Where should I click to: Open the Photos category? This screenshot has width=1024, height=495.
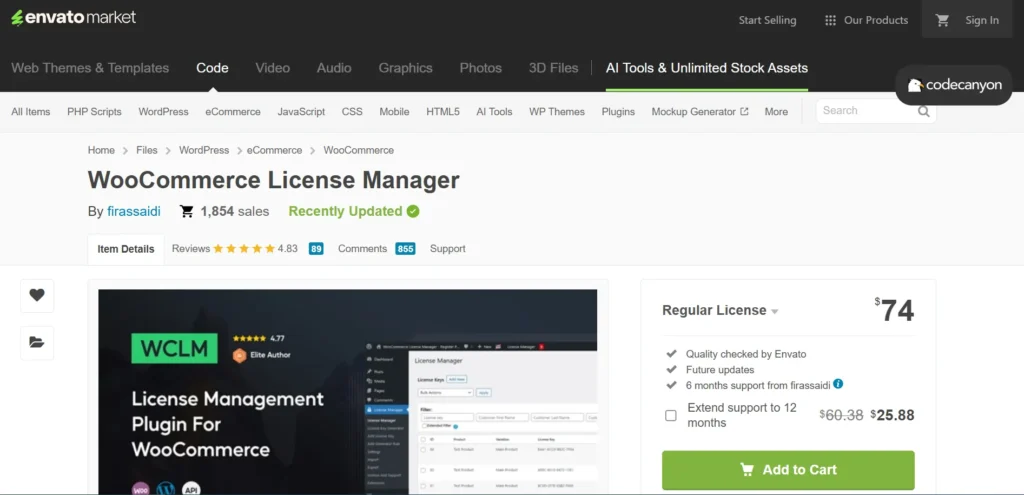tap(481, 68)
